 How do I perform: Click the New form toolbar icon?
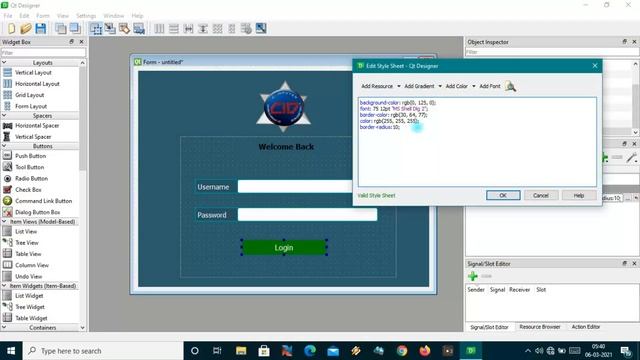point(11,29)
